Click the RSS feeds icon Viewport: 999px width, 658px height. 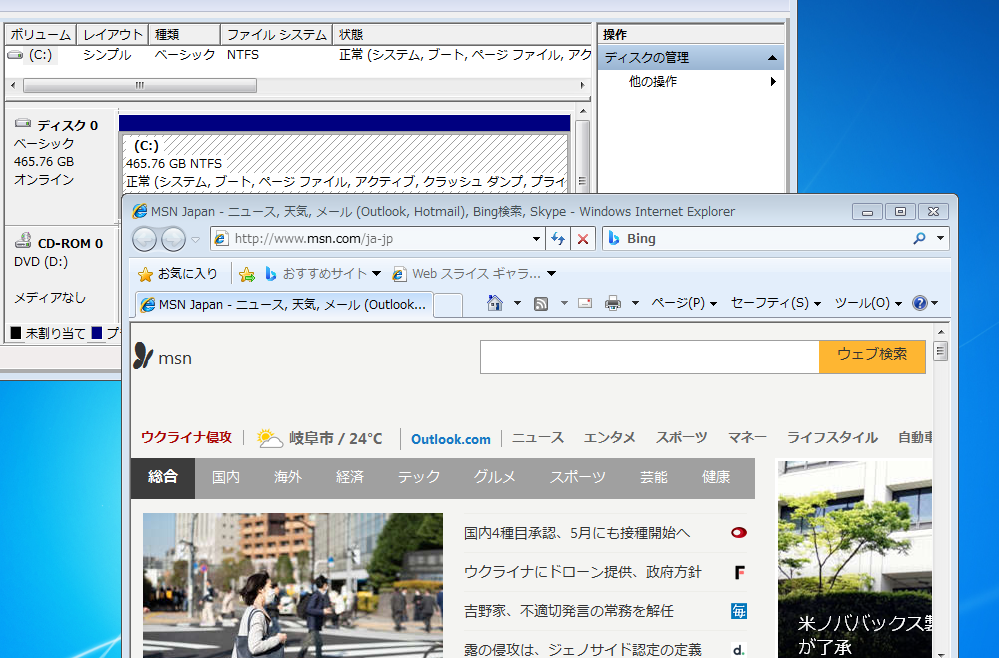point(541,304)
